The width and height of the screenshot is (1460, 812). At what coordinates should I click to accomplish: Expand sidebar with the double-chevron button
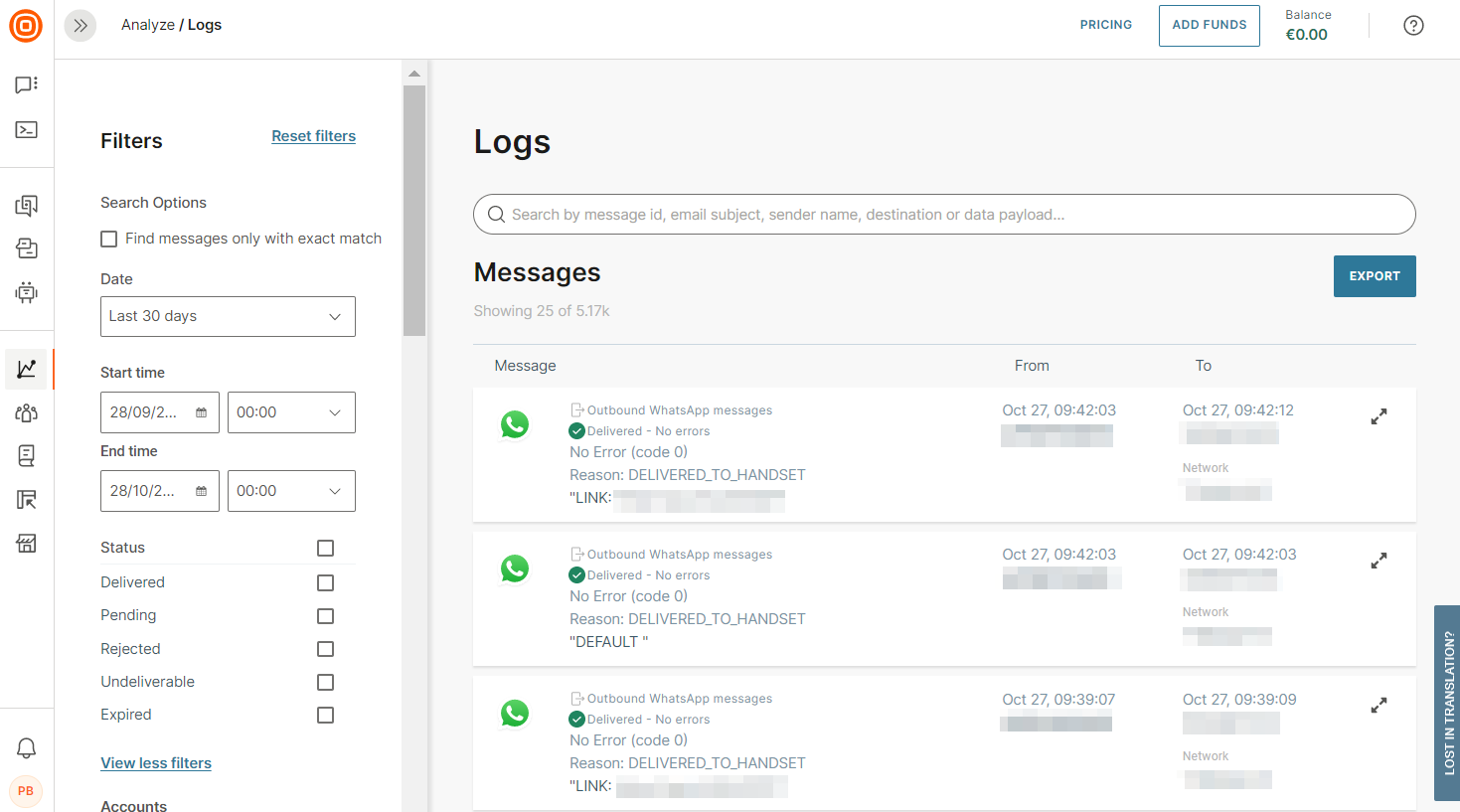click(x=81, y=26)
